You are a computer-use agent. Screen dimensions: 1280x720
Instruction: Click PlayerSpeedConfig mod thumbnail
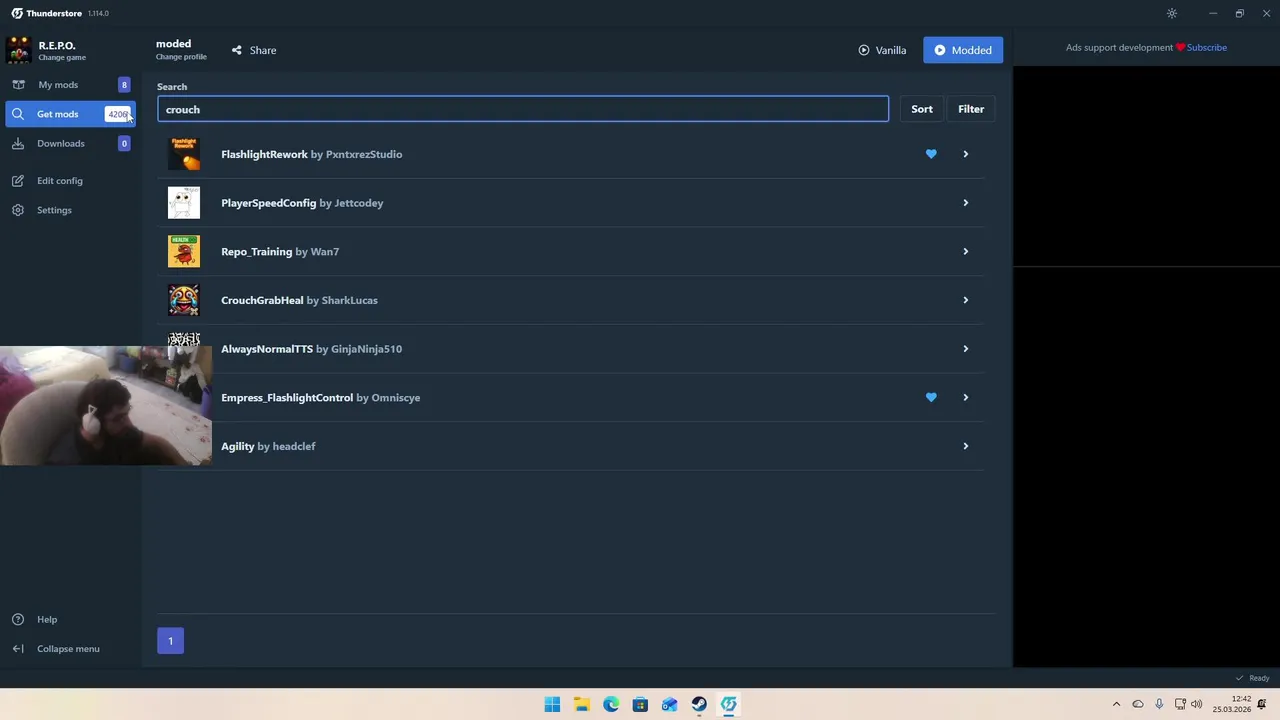pyautogui.click(x=184, y=203)
